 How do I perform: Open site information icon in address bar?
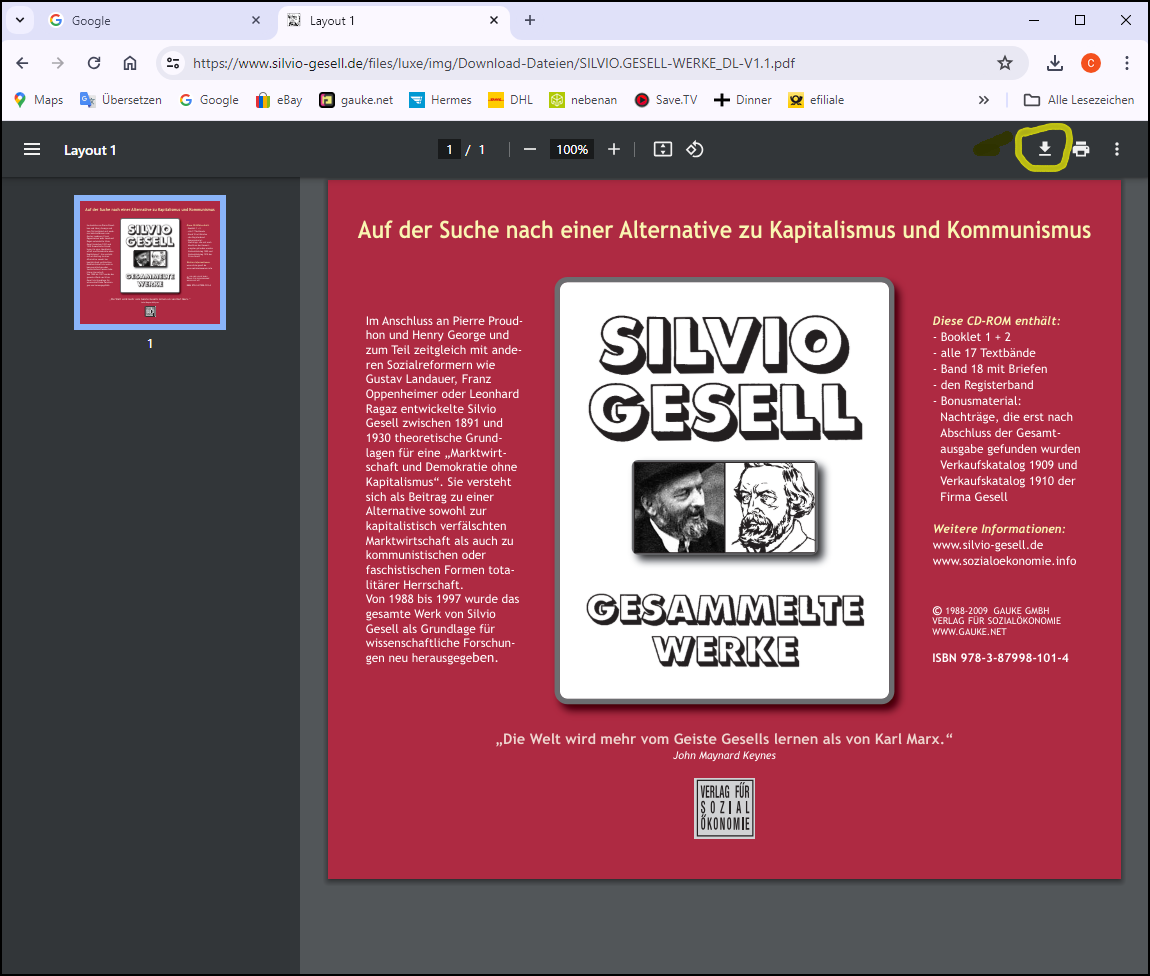173,63
